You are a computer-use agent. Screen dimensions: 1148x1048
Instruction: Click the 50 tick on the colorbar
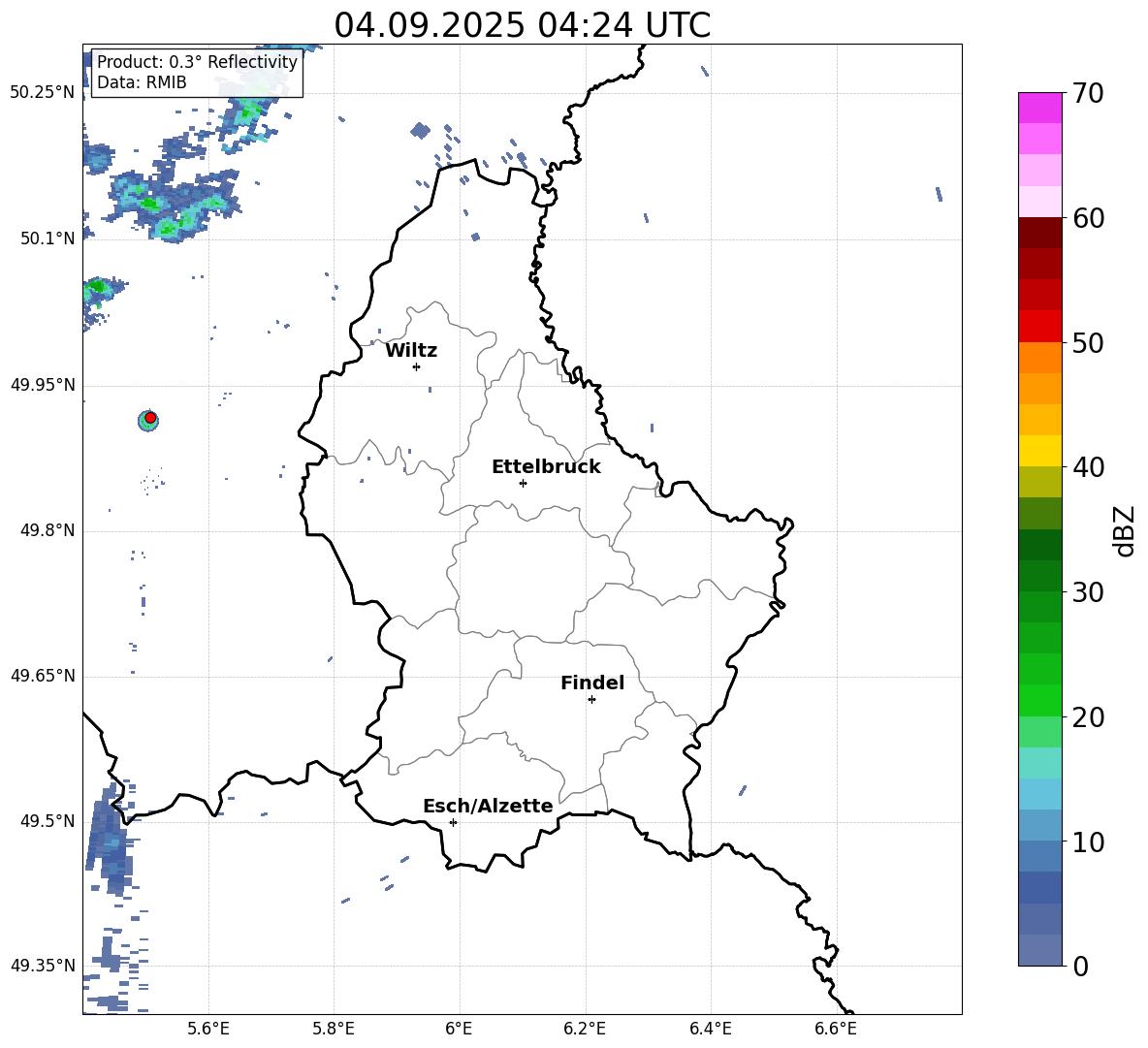coord(1088,342)
